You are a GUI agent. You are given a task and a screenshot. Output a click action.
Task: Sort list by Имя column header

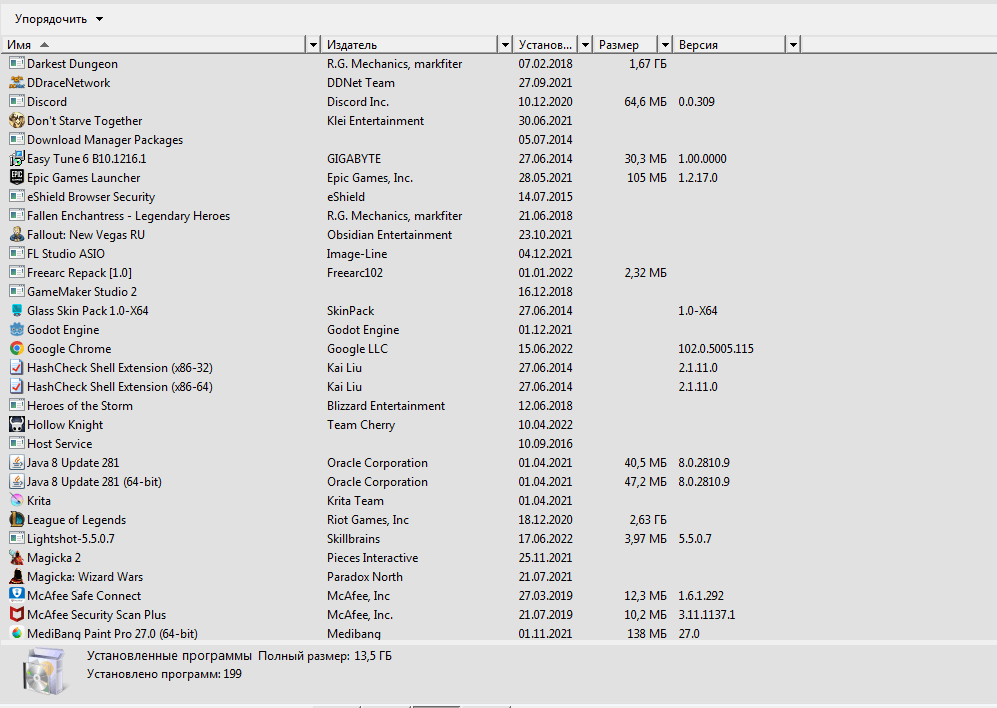click(154, 45)
